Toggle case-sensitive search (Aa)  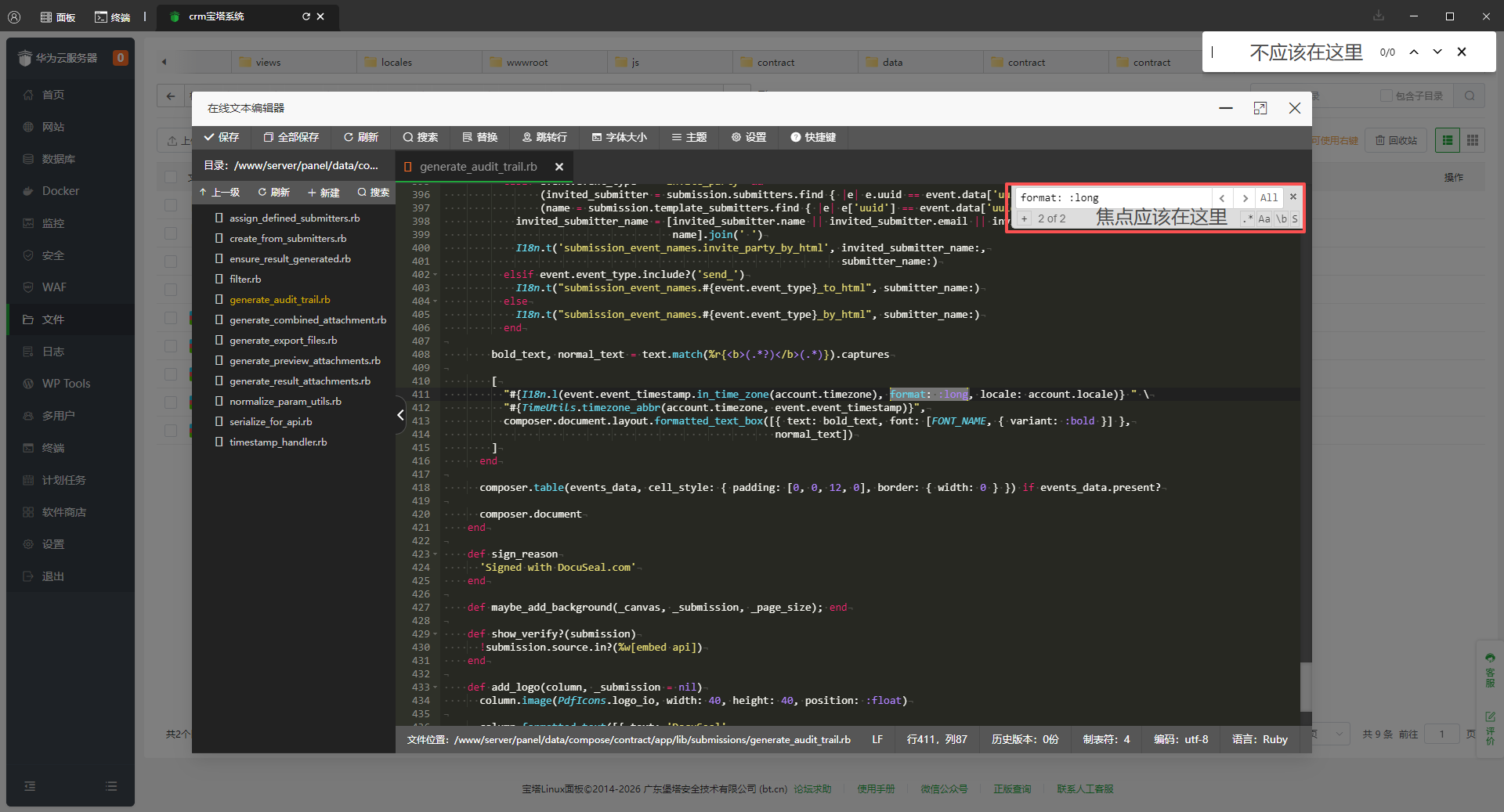[x=1264, y=219]
